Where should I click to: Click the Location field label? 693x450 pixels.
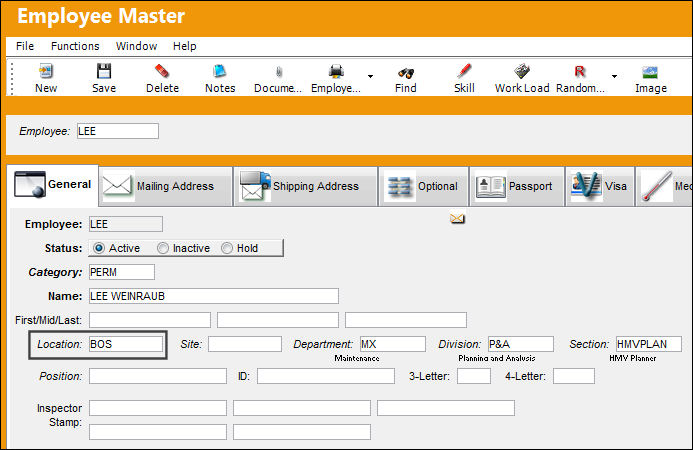tap(60, 344)
